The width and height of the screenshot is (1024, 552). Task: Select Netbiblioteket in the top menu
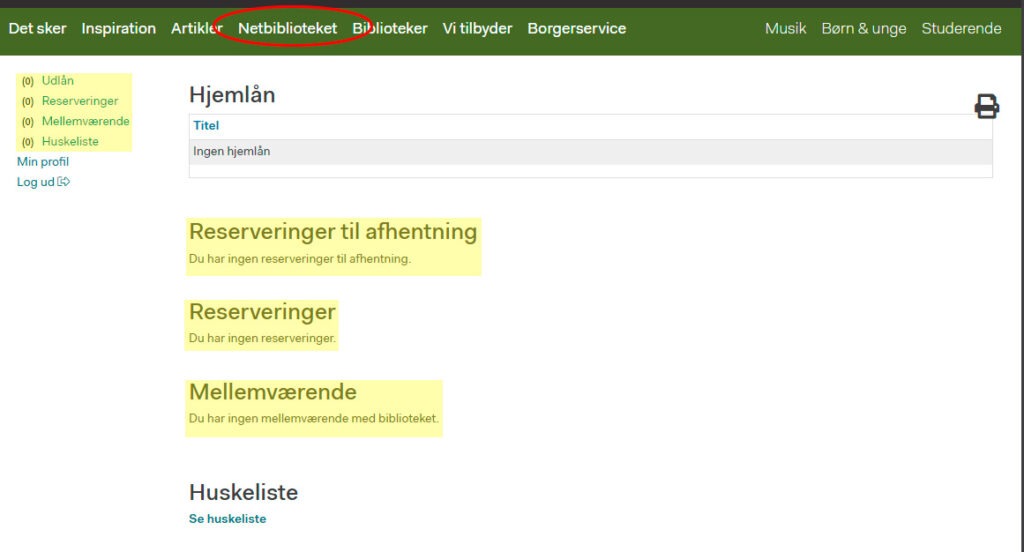[x=287, y=28]
